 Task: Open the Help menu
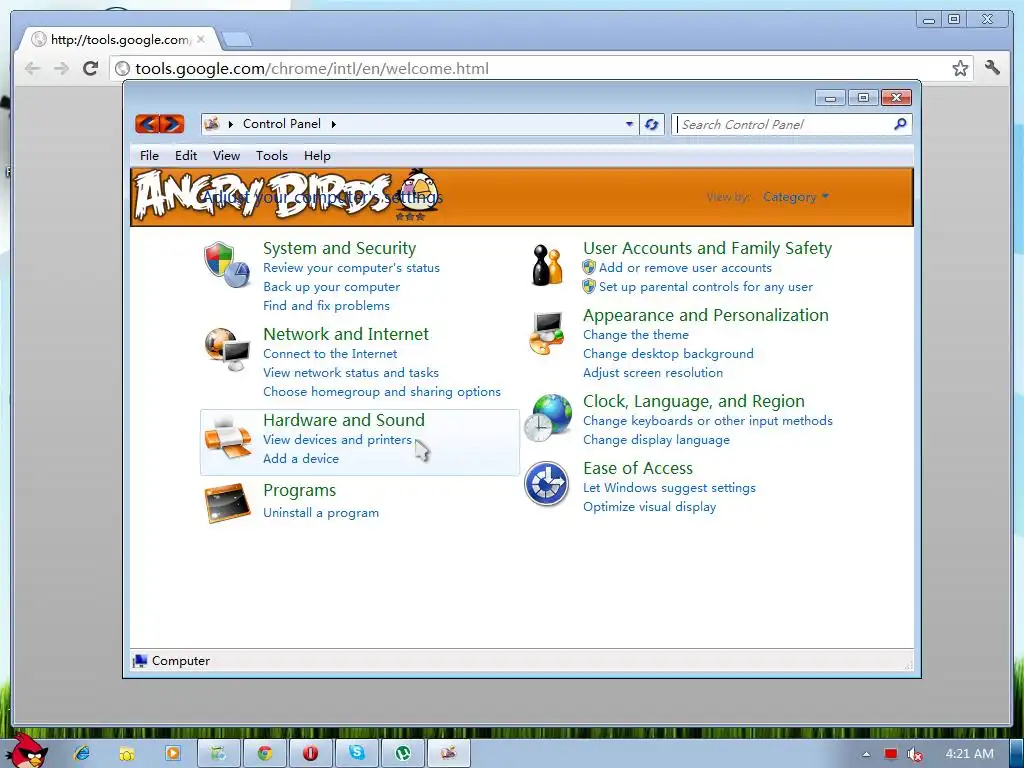[317, 155]
